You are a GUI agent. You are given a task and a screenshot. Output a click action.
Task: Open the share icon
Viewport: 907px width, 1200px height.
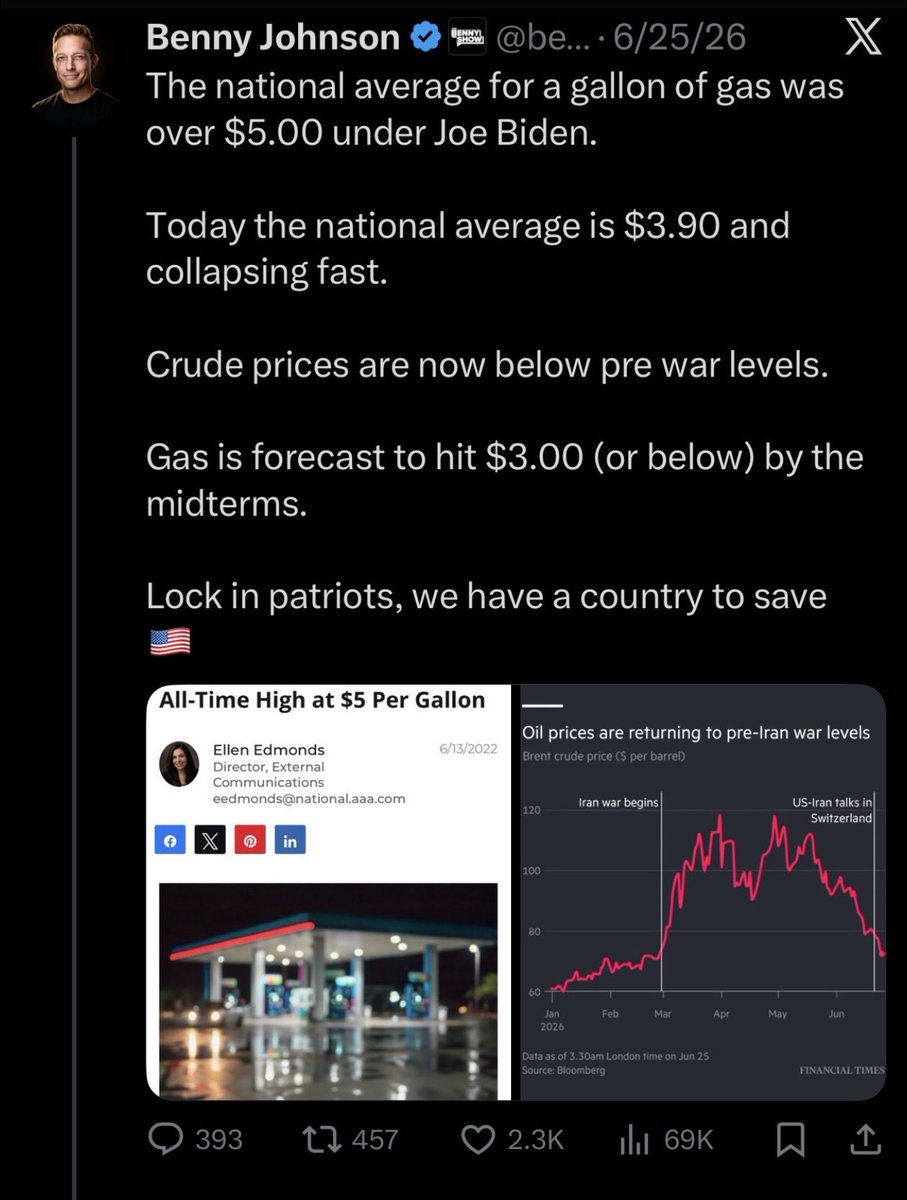[x=866, y=1138]
